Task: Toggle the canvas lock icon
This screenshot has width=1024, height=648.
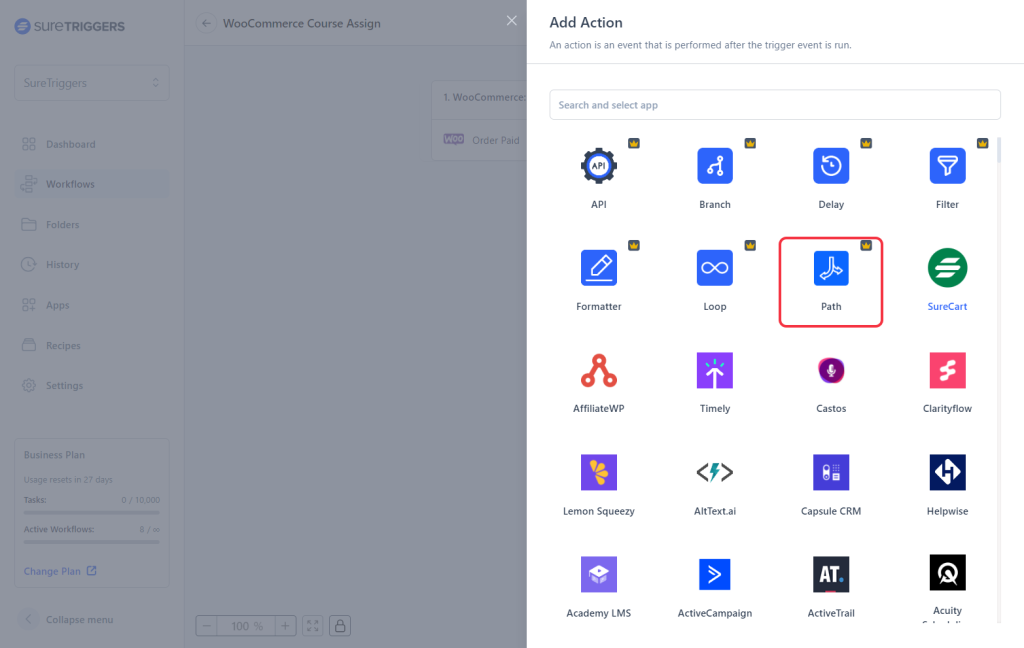Action: pos(340,626)
